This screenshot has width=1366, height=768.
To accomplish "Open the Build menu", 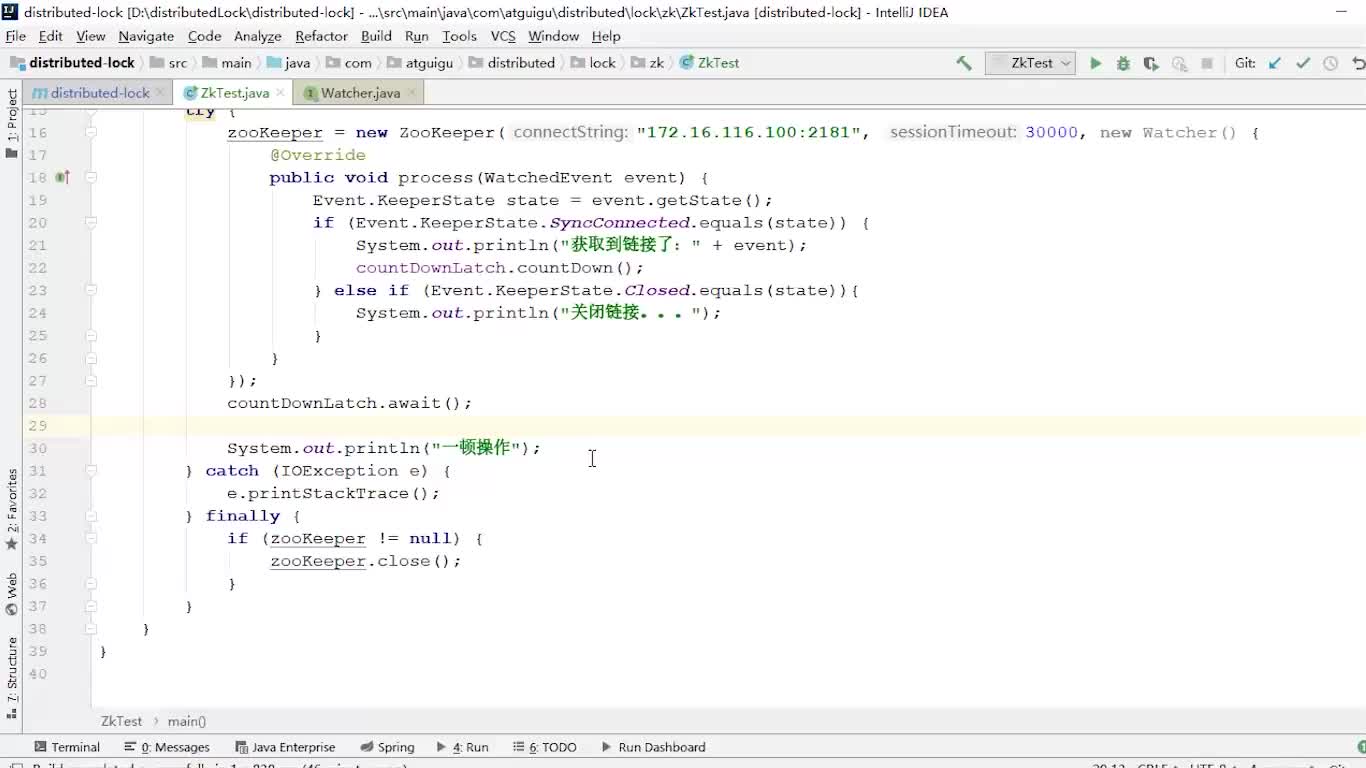I will (x=376, y=36).
